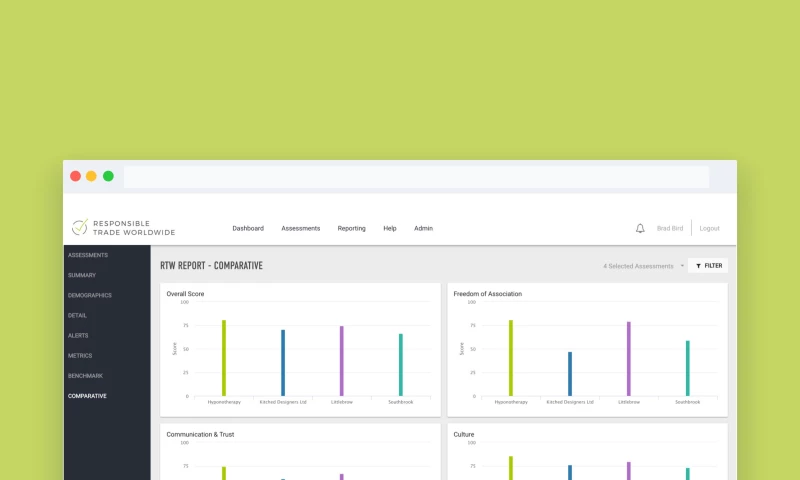Open the Admin section
Screen dimensions: 800x480
pos(423,228)
